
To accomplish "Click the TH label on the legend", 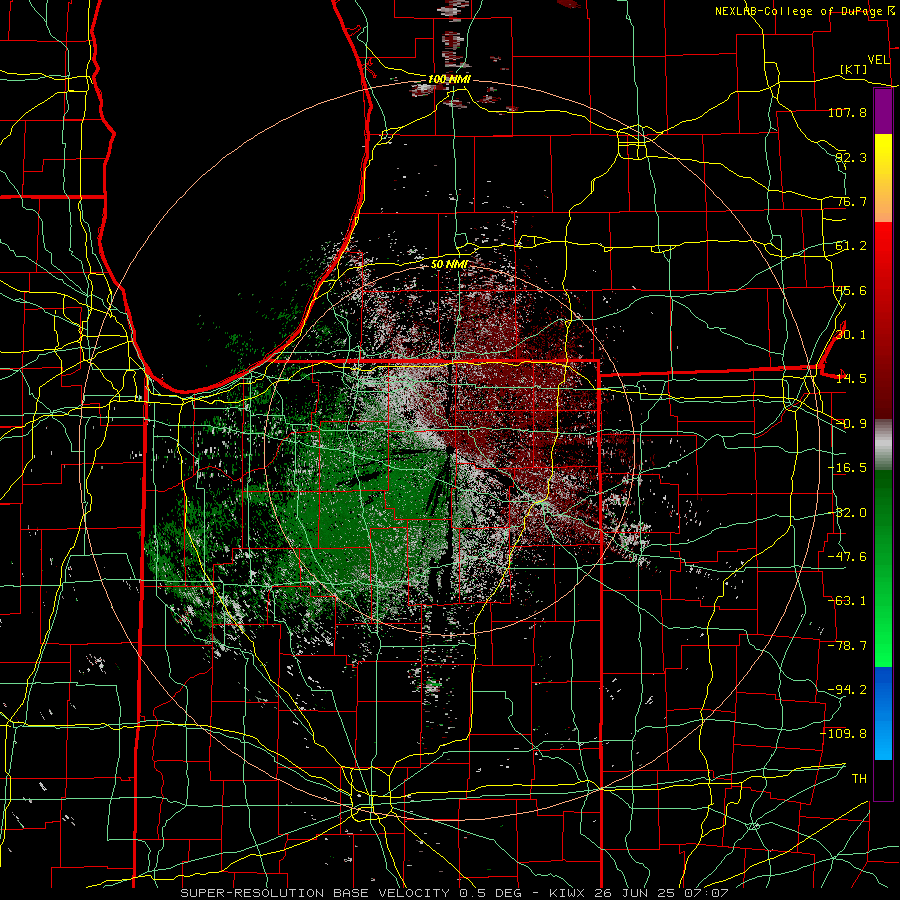I will pos(859,778).
